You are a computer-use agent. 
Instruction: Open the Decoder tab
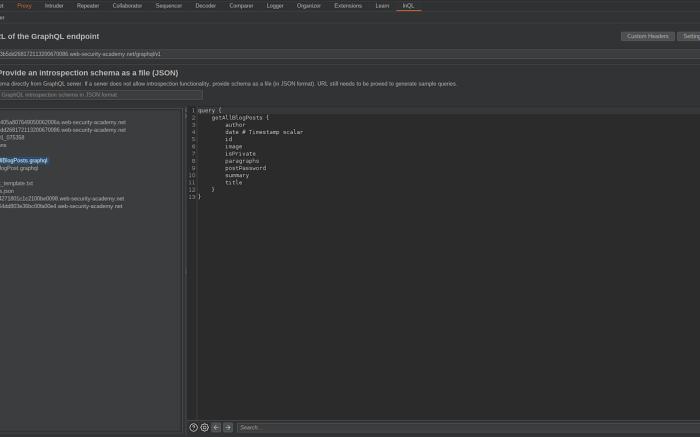(x=206, y=6)
